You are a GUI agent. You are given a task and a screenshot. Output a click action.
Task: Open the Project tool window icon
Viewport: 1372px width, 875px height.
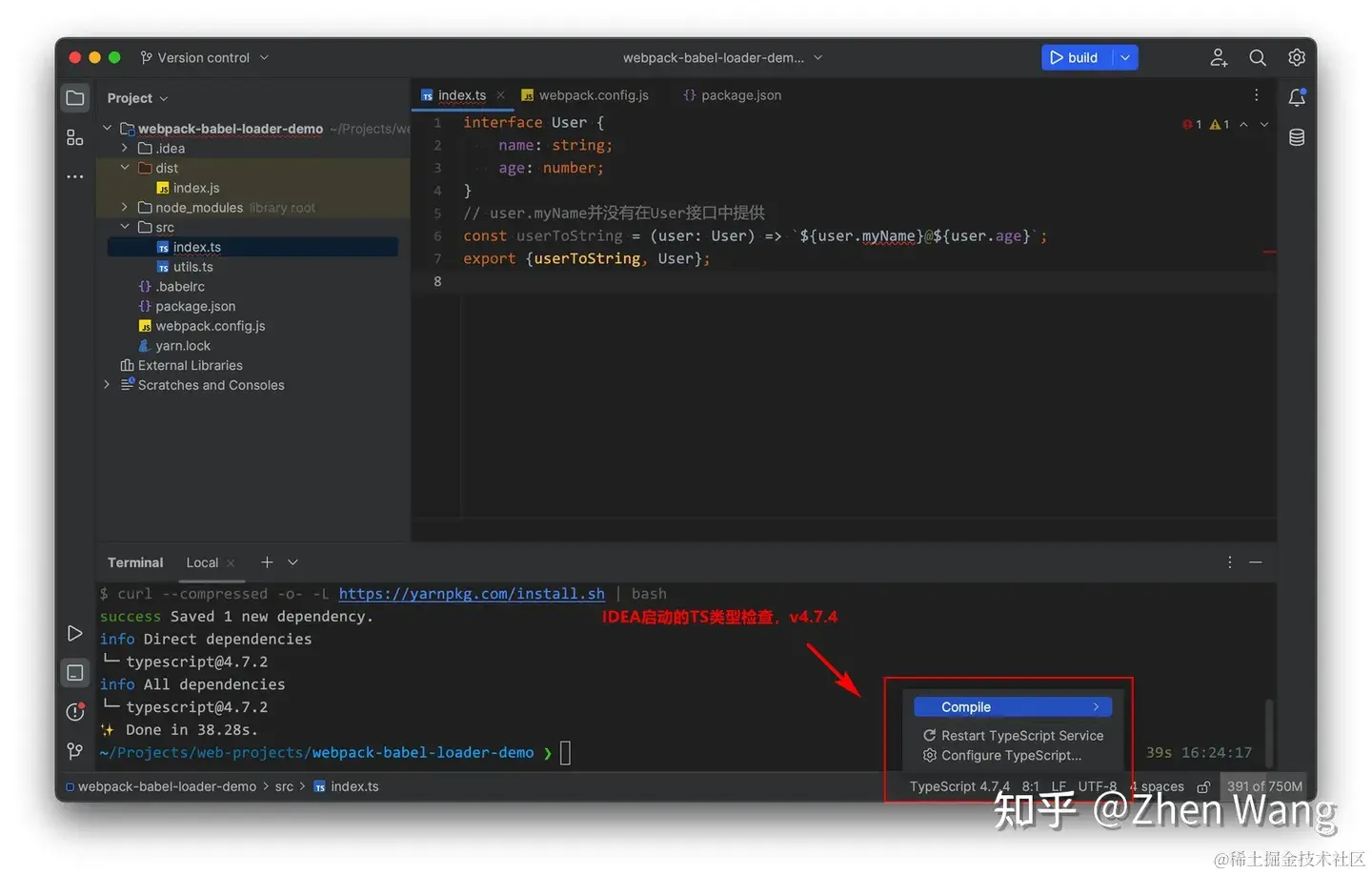(75, 98)
